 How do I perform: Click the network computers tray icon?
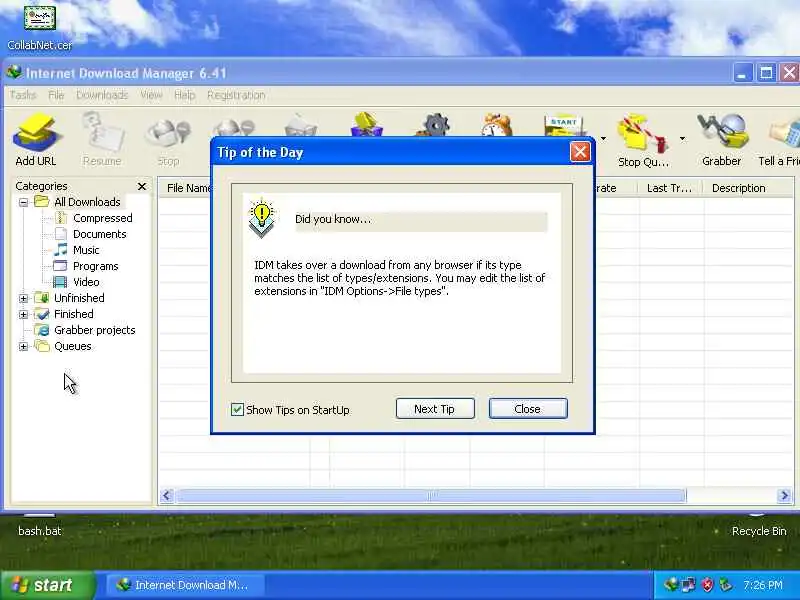click(x=689, y=585)
